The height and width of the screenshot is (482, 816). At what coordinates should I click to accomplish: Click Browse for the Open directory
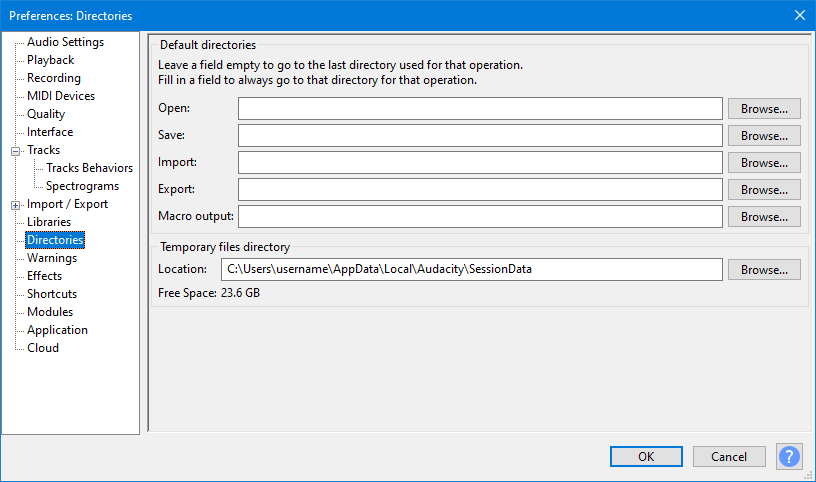click(x=764, y=109)
